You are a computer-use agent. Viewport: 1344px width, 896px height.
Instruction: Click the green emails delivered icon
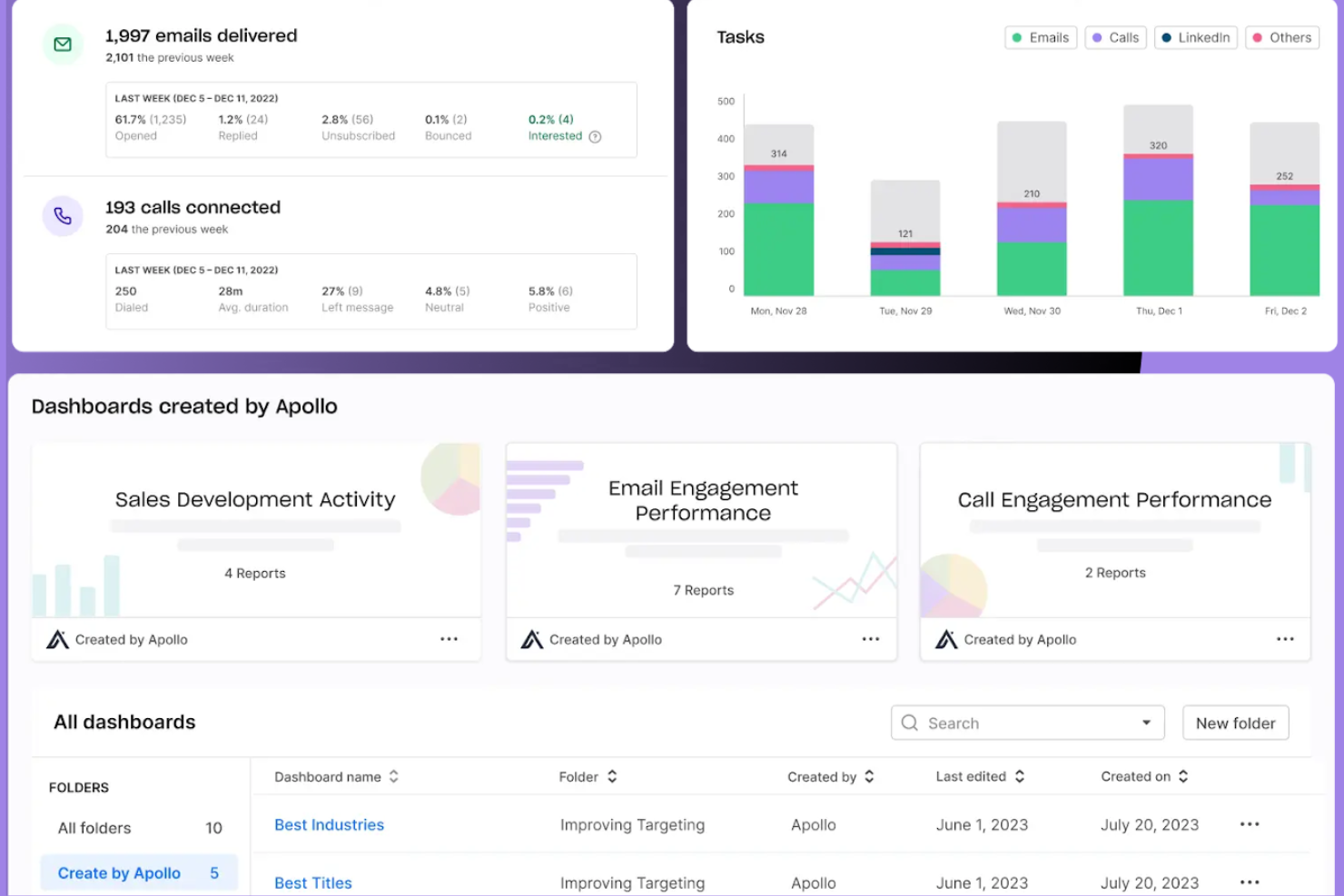(x=63, y=43)
